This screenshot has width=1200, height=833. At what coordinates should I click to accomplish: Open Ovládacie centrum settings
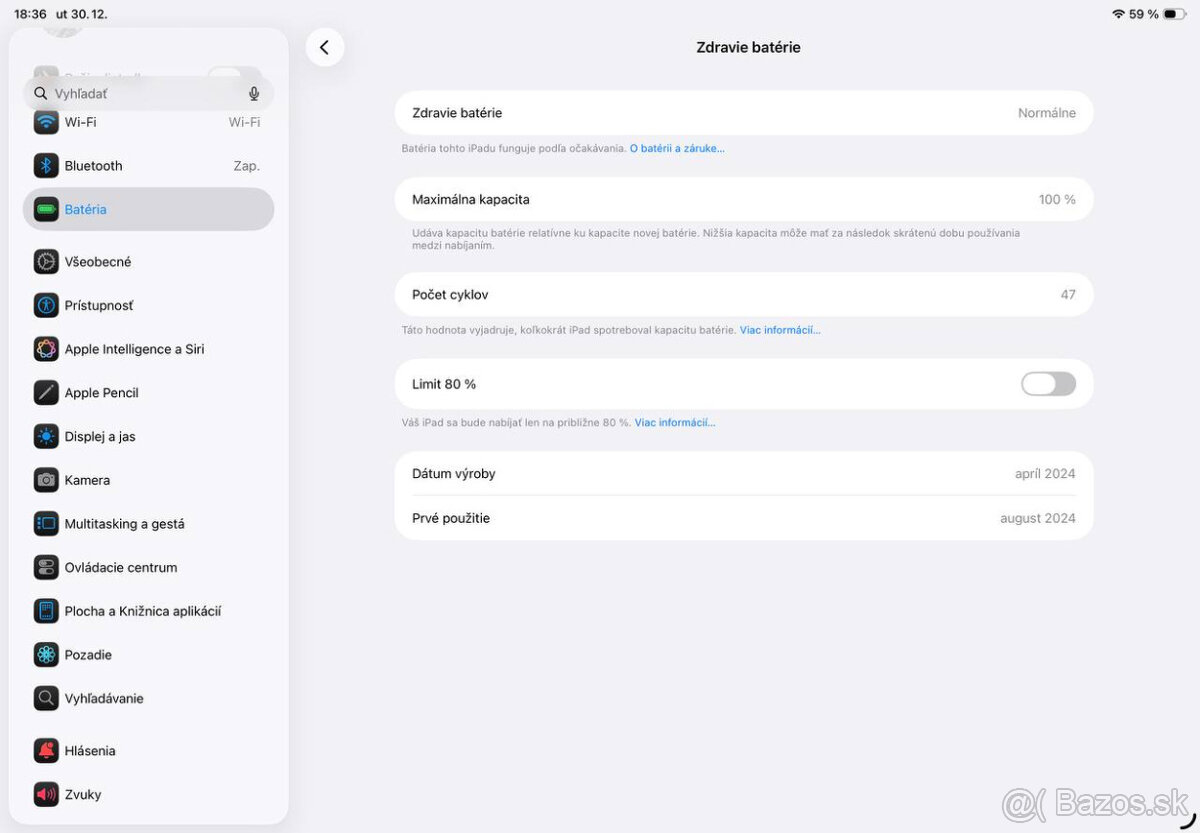pyautogui.click(x=119, y=567)
